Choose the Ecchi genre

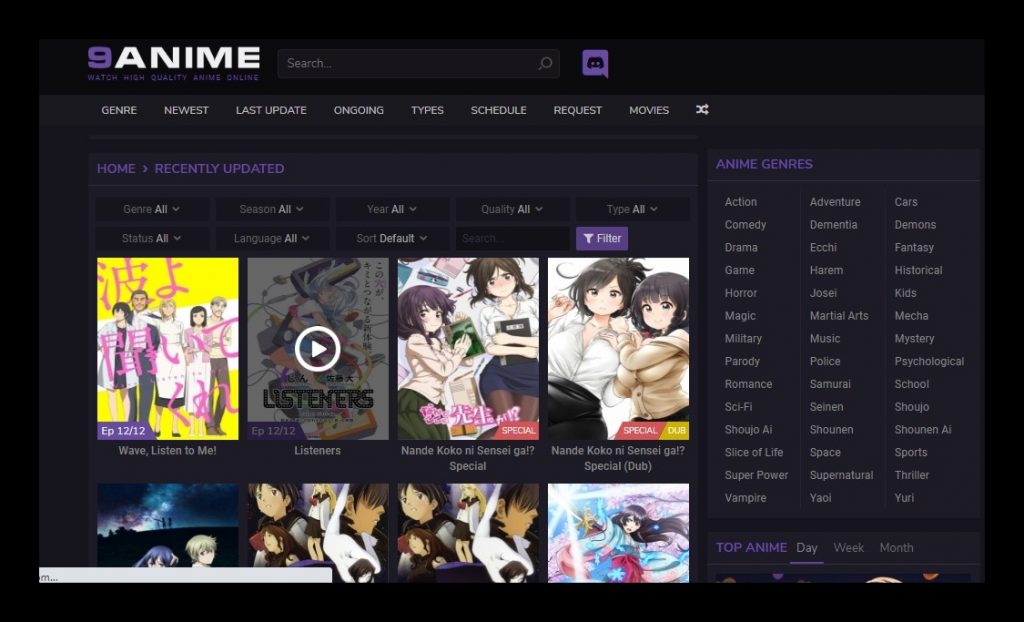pyautogui.click(x=823, y=248)
